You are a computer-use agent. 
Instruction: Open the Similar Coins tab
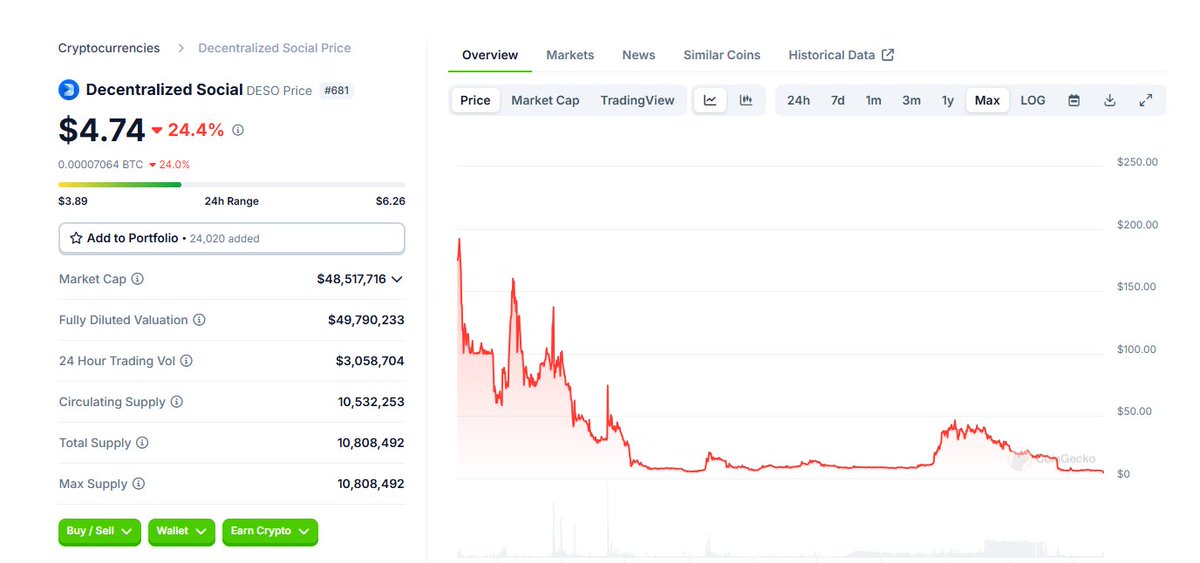(722, 55)
